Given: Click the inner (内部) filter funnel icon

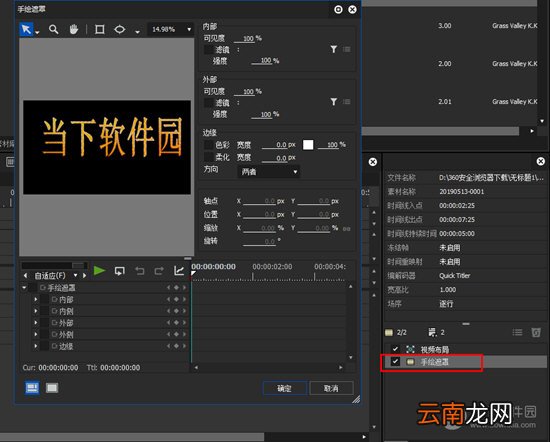Looking at the screenshot, I should click(334, 49).
